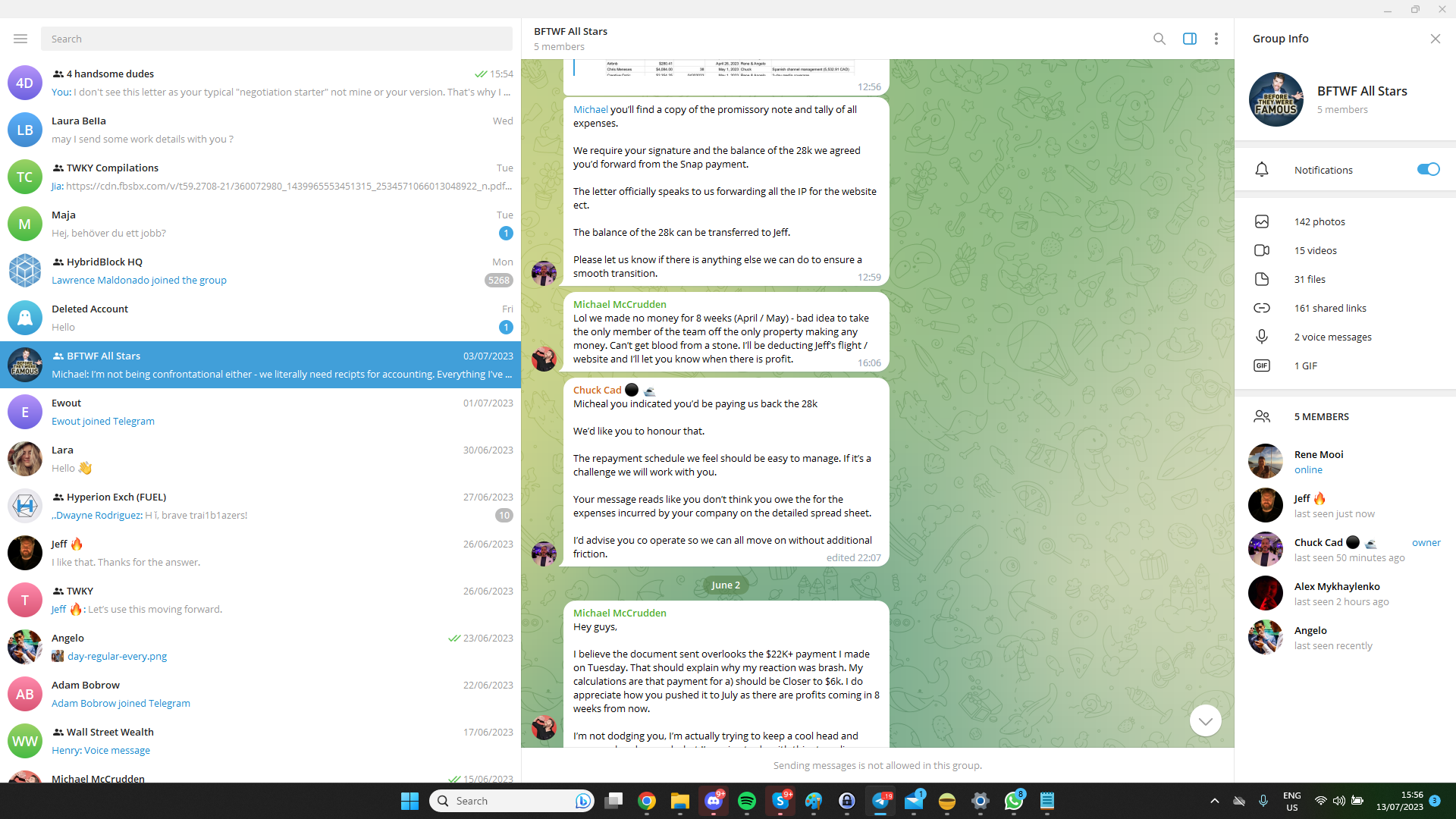Open WhatsApp from the taskbar
Image resolution: width=1456 pixels, height=819 pixels.
click(1013, 801)
